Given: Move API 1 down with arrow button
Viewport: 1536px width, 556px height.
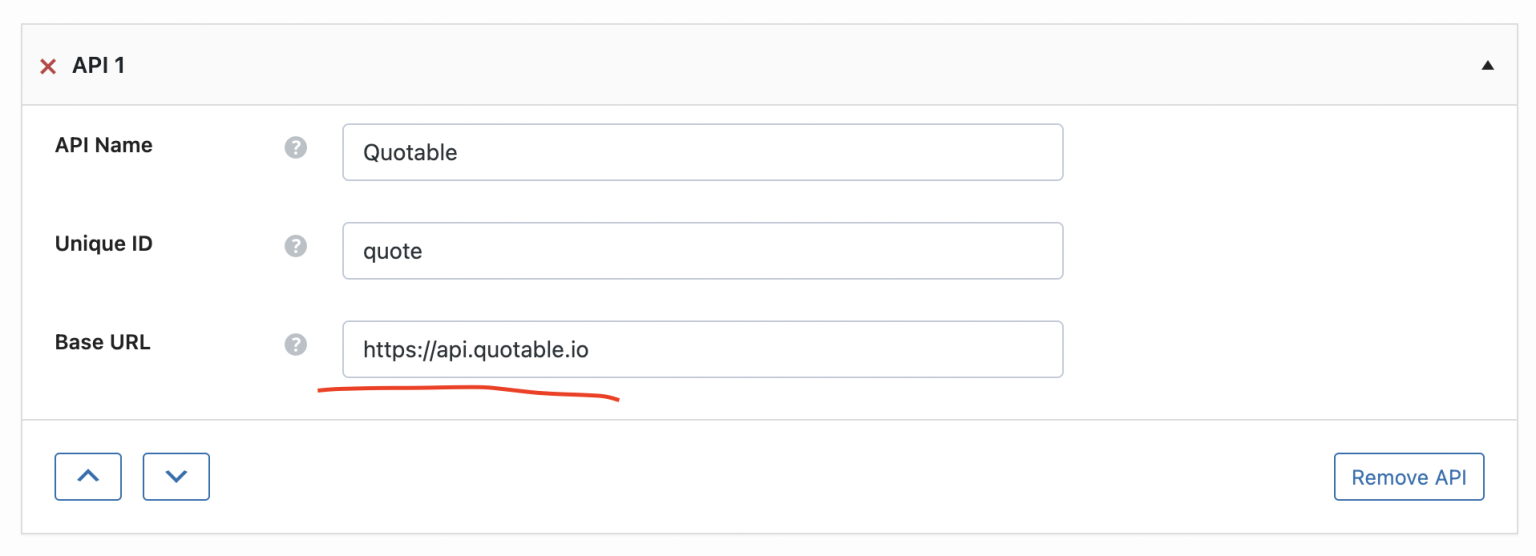Looking at the screenshot, I should click(x=176, y=477).
